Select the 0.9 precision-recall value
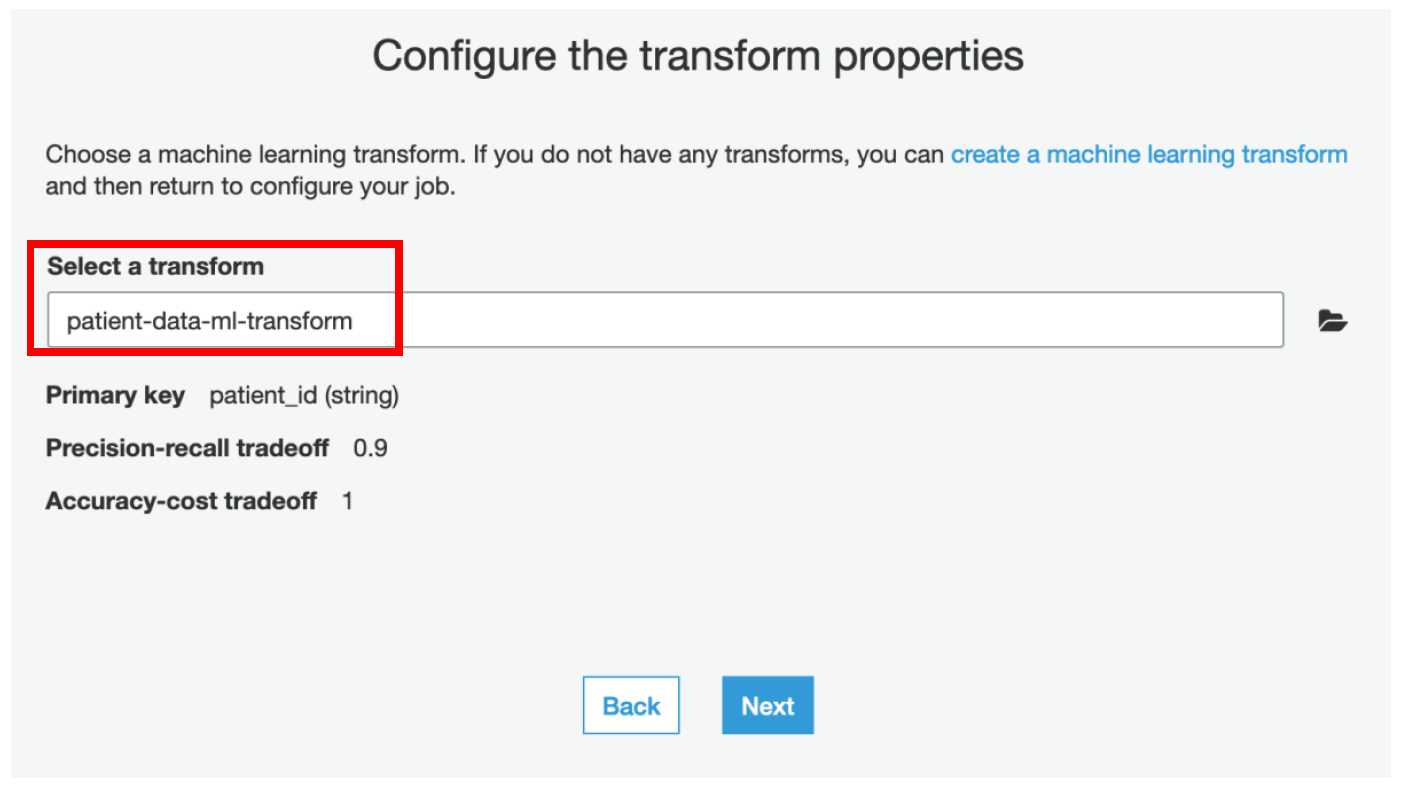 pos(371,448)
